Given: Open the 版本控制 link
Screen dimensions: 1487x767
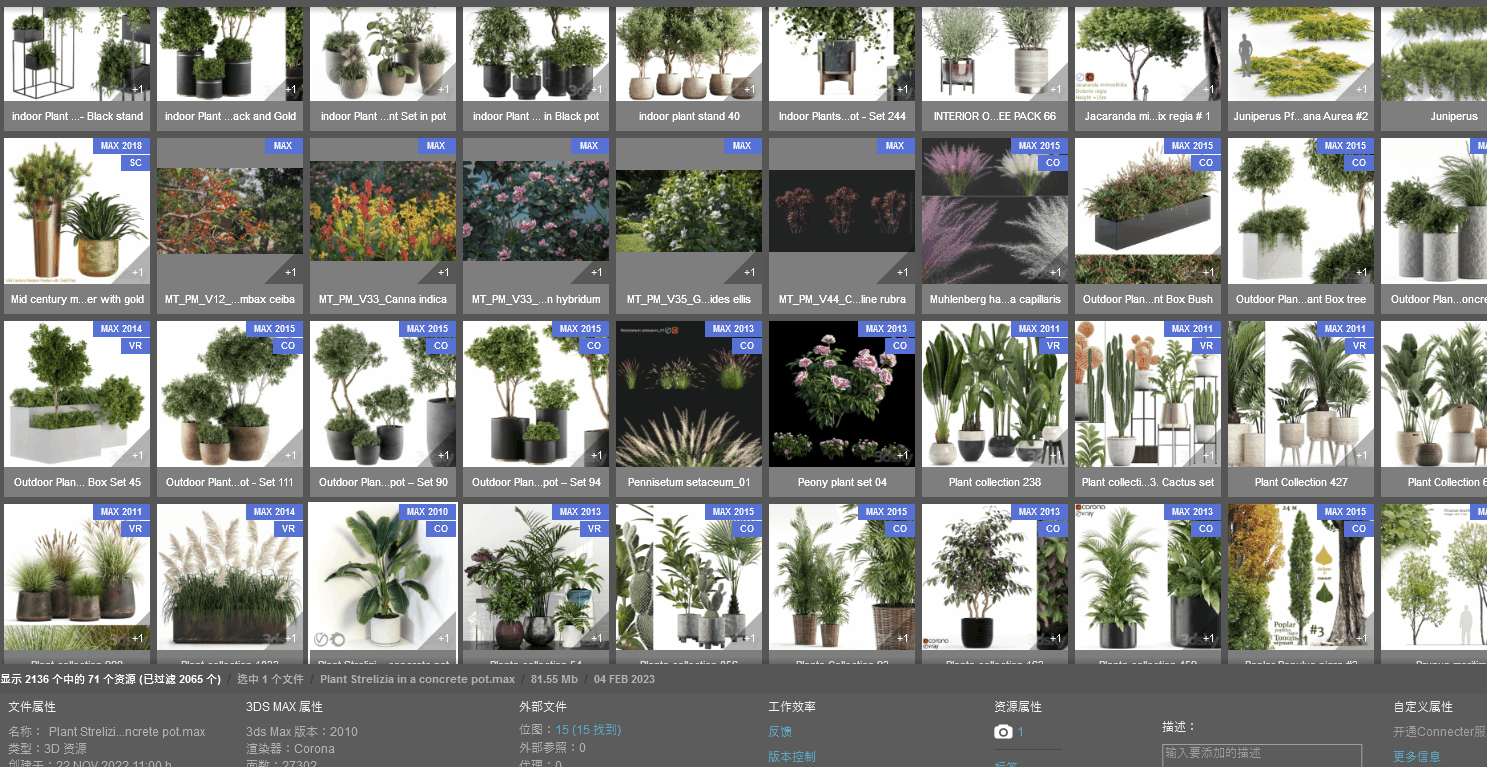Looking at the screenshot, I should [x=792, y=757].
